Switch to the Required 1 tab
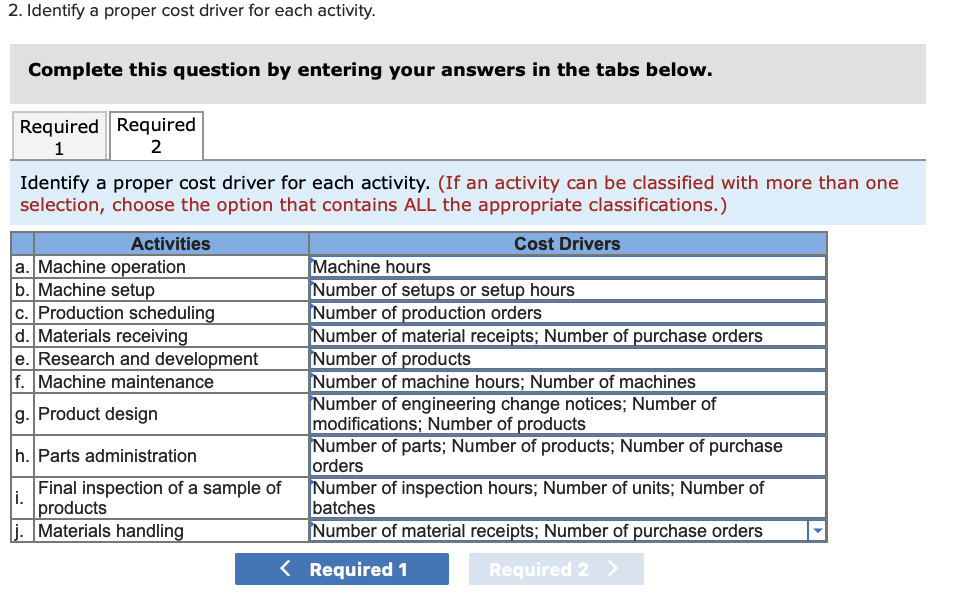The height and width of the screenshot is (598, 970). 59,135
